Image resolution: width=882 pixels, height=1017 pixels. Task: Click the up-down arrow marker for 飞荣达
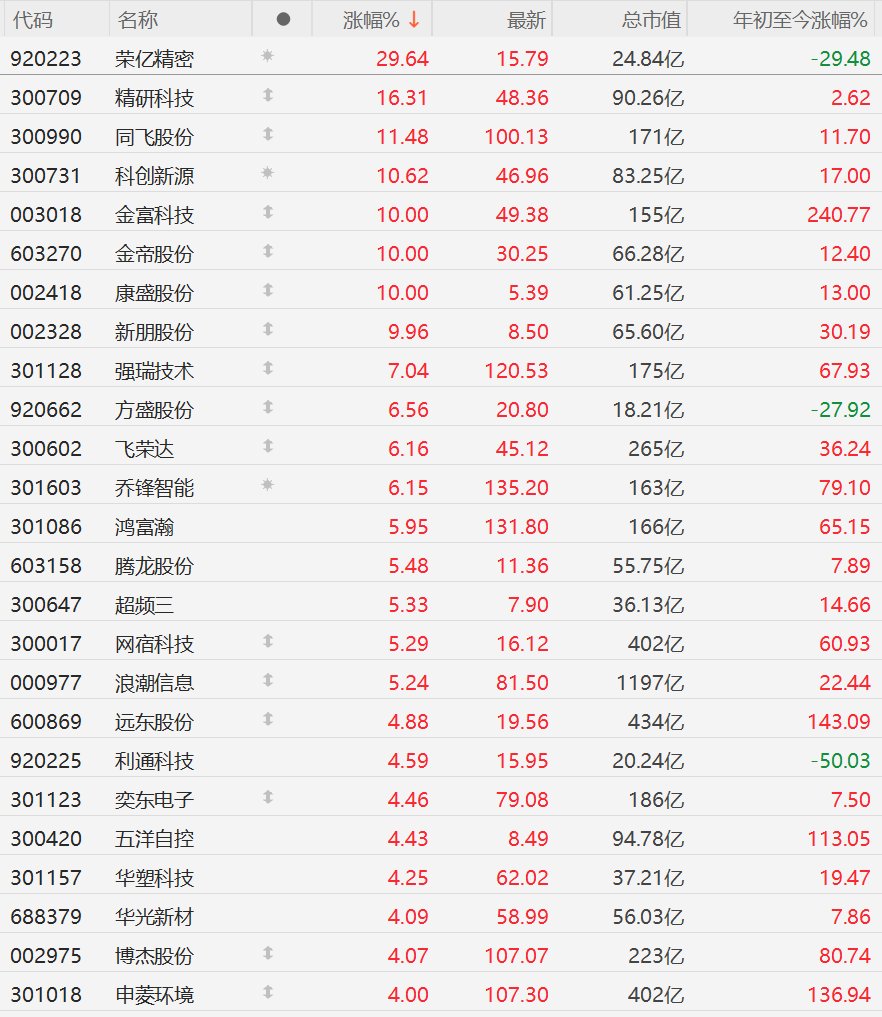pyautogui.click(x=268, y=446)
